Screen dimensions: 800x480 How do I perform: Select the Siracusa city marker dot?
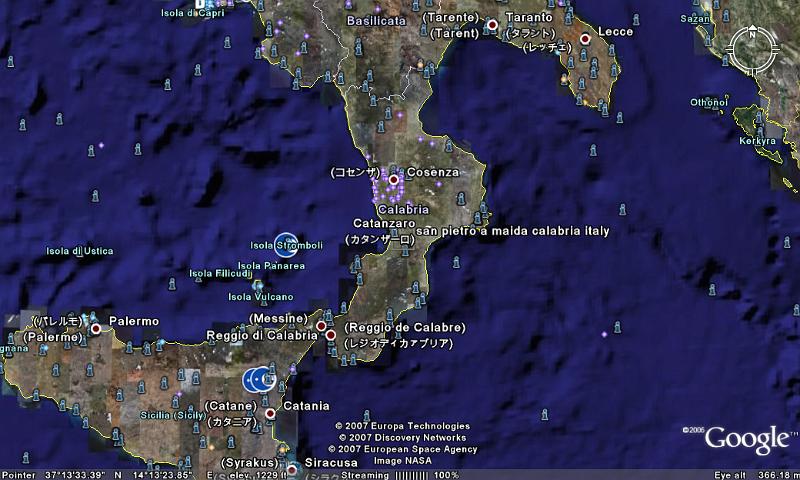pos(292,470)
